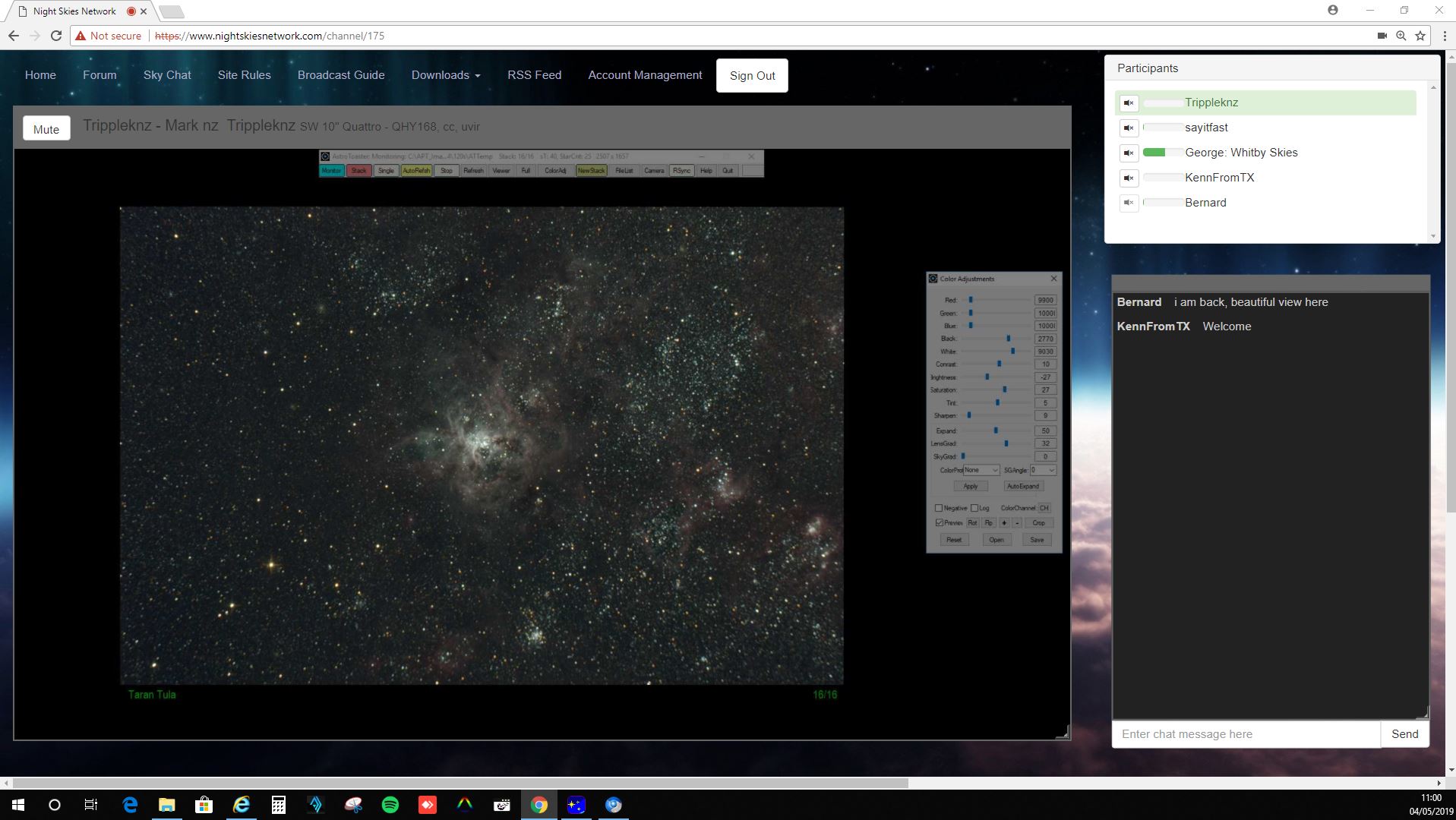Screen dimensions: 1456x820
Task: Open the ColorProf None dropdown
Action: point(981,470)
